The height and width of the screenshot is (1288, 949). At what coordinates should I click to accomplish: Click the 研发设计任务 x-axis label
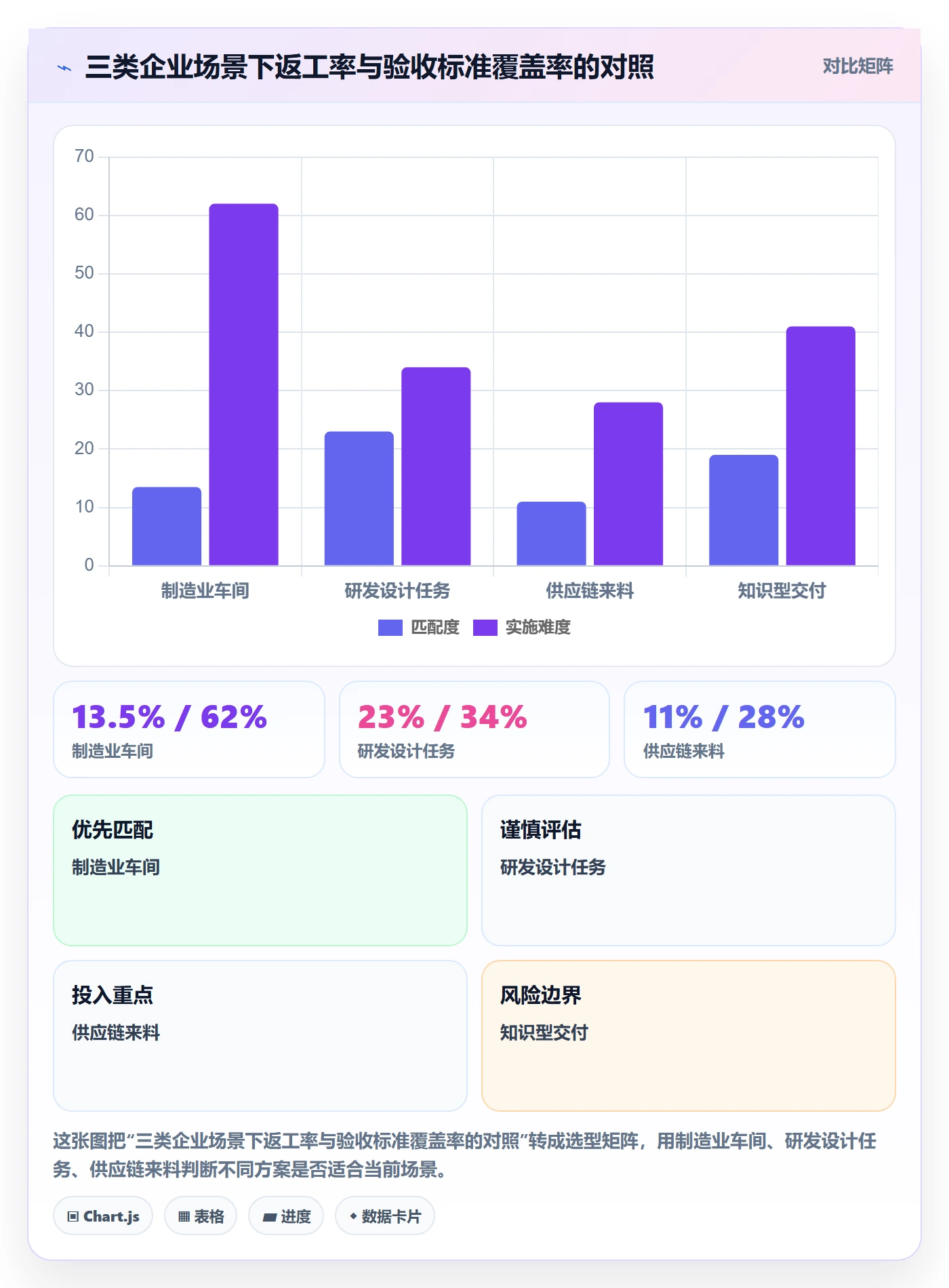pos(397,591)
